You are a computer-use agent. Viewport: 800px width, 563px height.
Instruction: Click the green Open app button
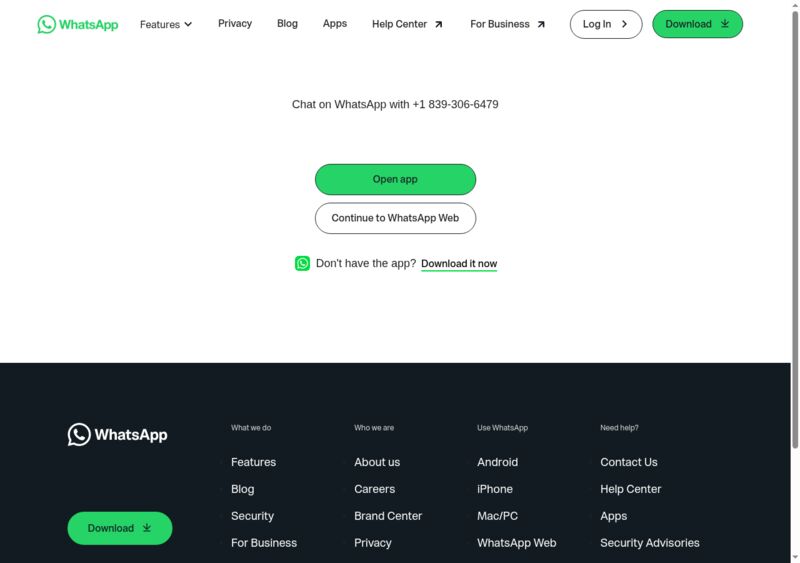pos(395,179)
